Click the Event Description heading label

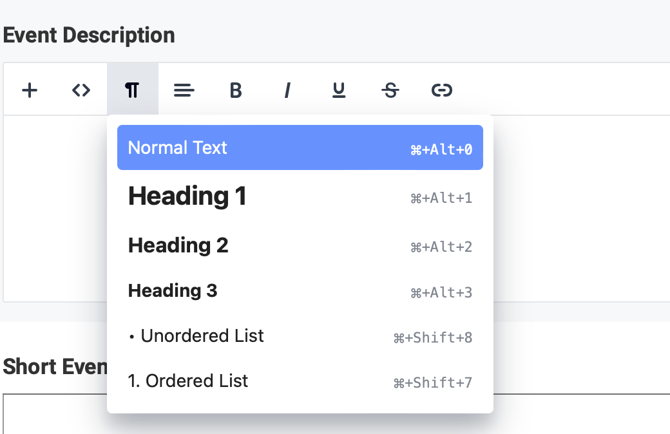89,35
